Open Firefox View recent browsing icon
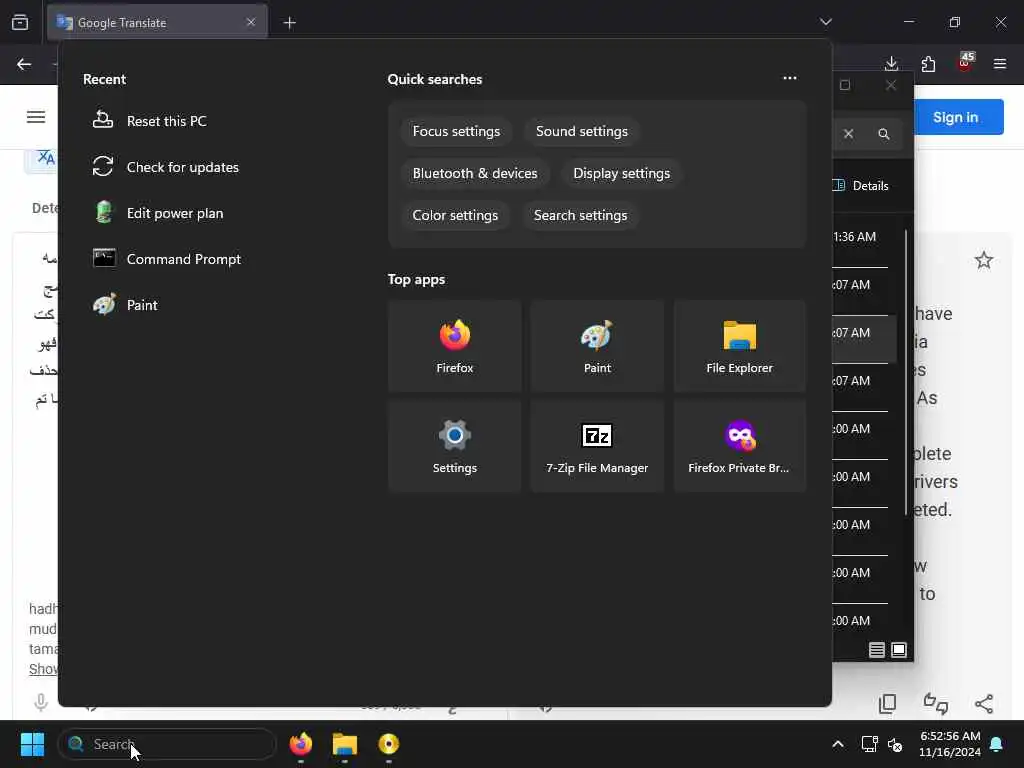The width and height of the screenshot is (1024, 768). [x=20, y=22]
